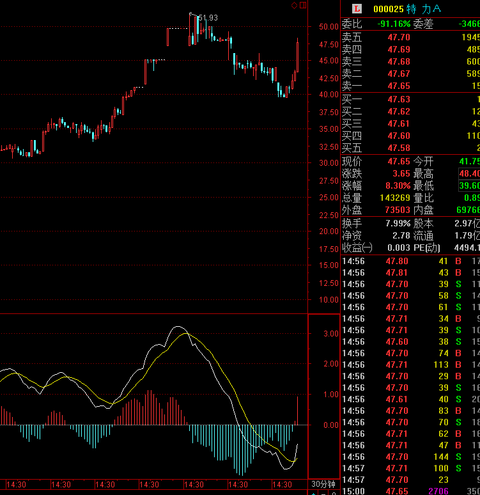Click the 净资 value 2.78
This screenshot has height=495, width=480.
401,236
